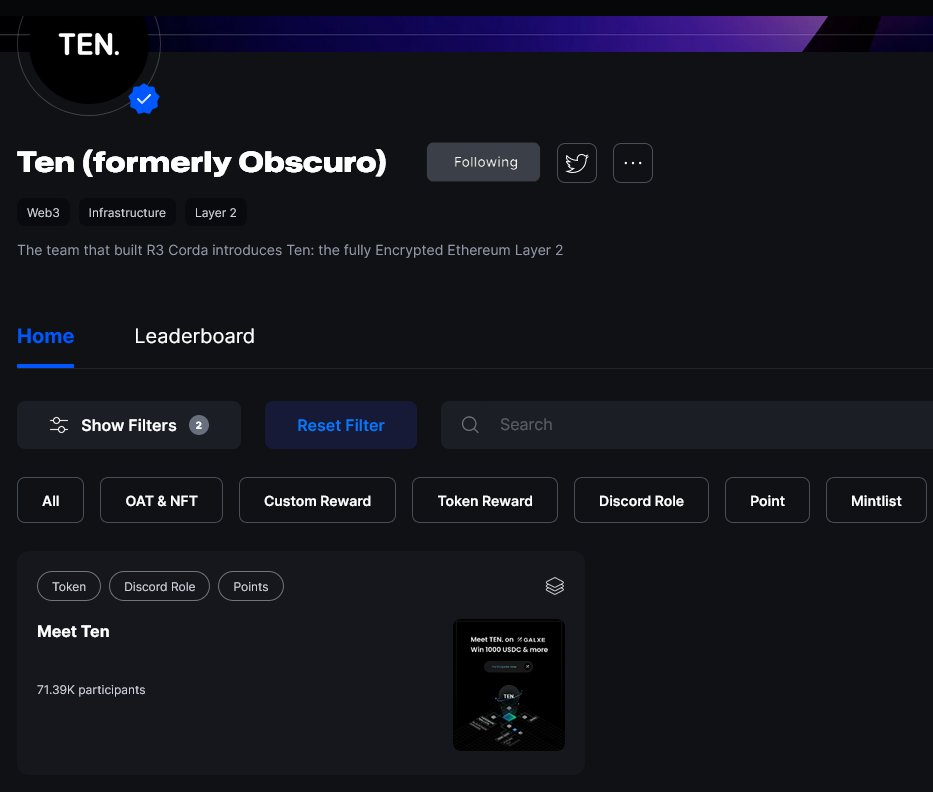Viewport: 933px width, 792px height.
Task: Reset the applied filters
Action: pos(341,425)
